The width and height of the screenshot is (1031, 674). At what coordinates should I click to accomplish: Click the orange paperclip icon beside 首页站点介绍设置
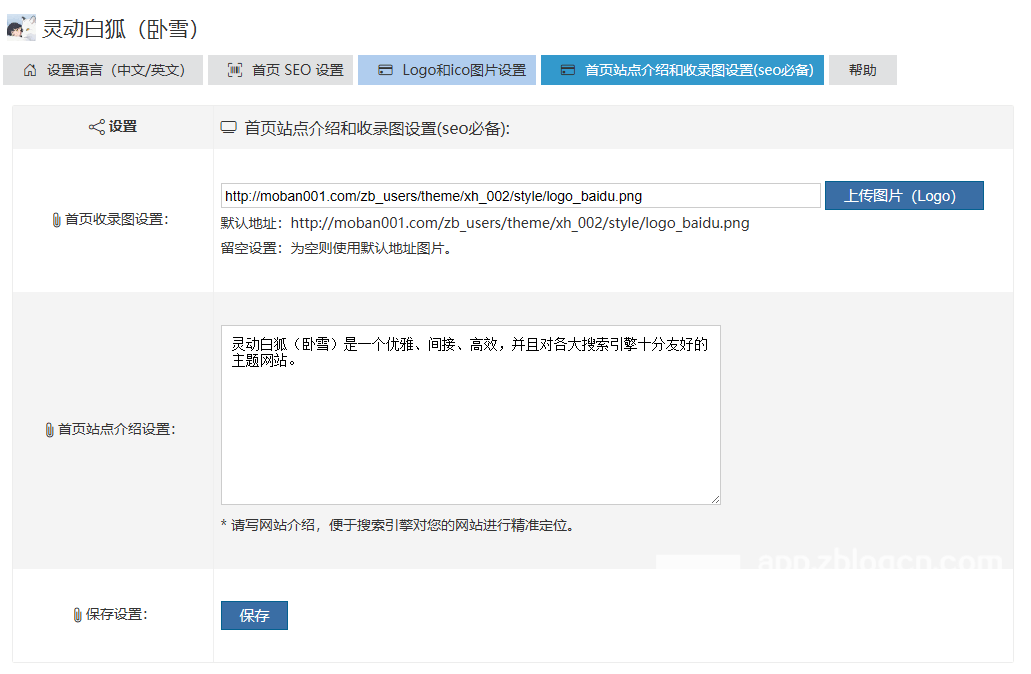click(x=49, y=430)
